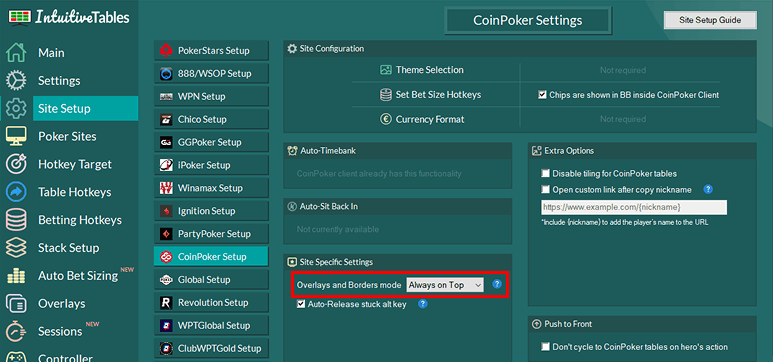
Task: Uncheck Auto-Release stuck alt key
Action: [301, 304]
